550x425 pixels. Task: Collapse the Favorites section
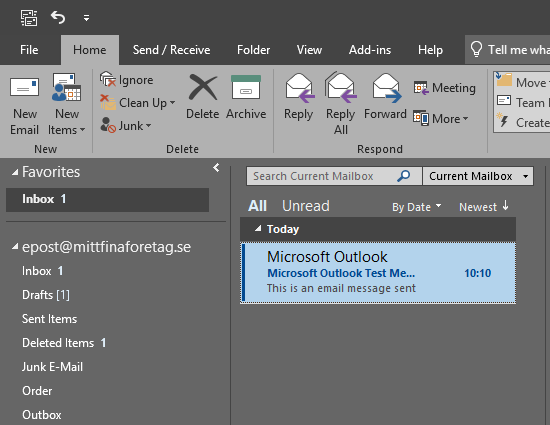click(15, 172)
